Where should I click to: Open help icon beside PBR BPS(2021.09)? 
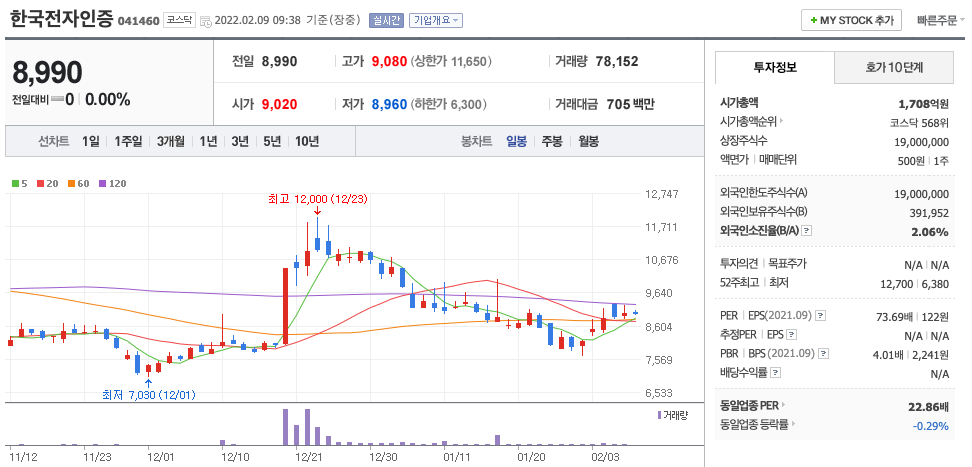pyautogui.click(x=823, y=354)
